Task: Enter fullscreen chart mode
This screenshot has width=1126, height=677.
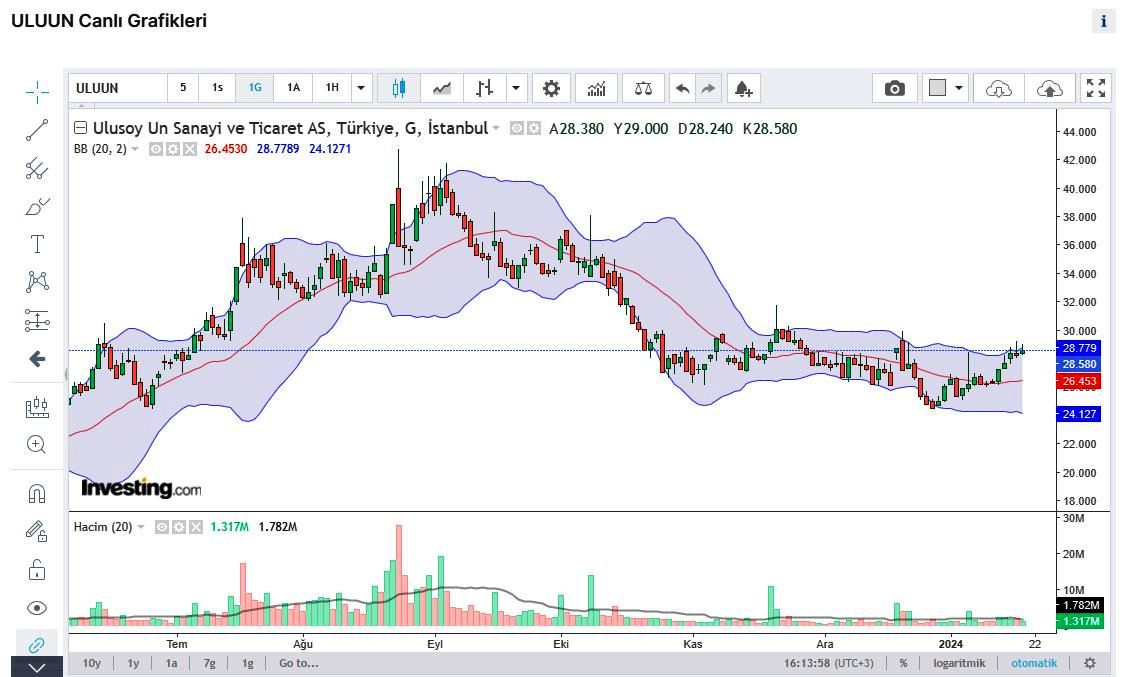Action: click(x=1096, y=88)
